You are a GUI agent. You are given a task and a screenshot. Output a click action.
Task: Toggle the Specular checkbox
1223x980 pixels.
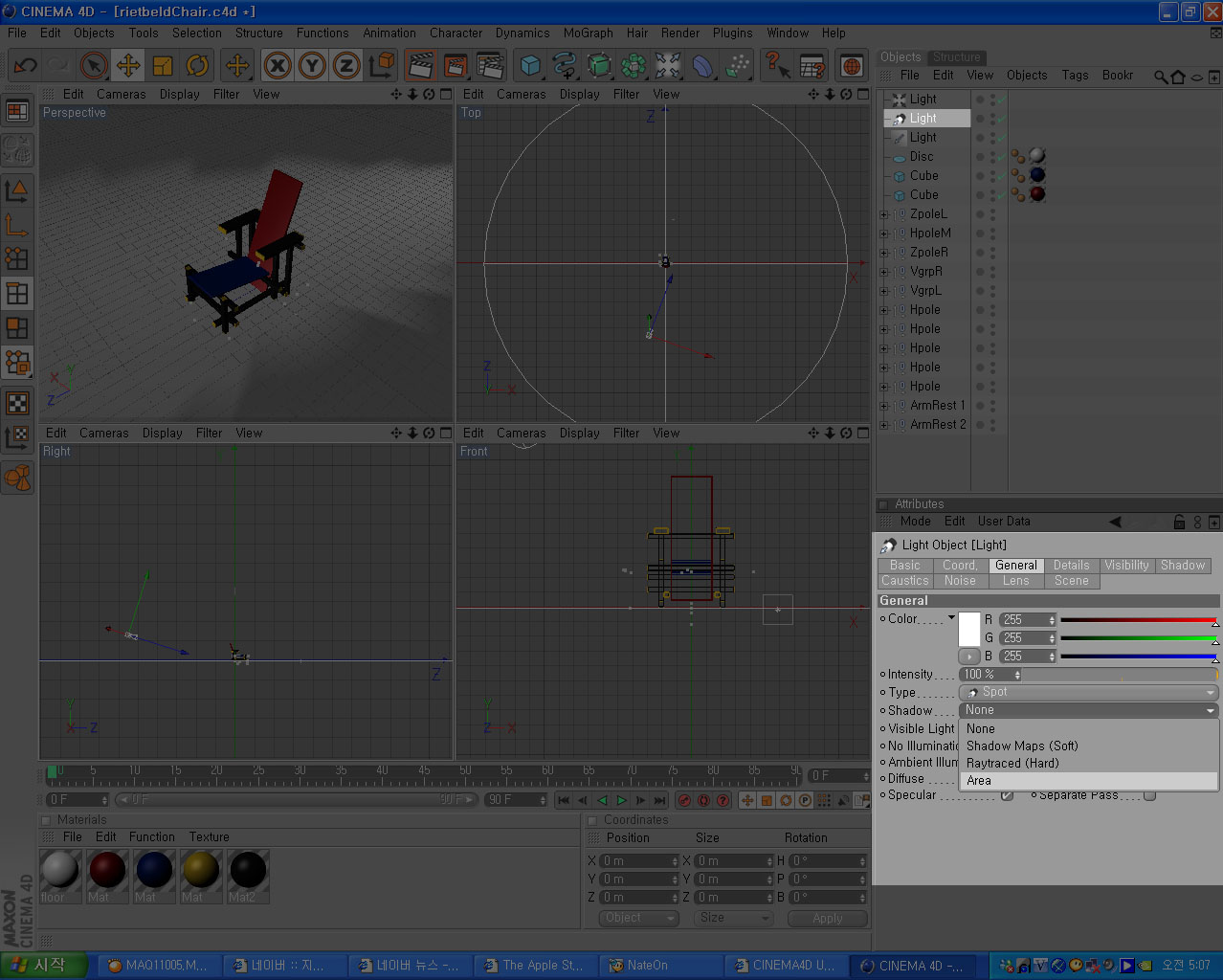pyautogui.click(x=1007, y=795)
